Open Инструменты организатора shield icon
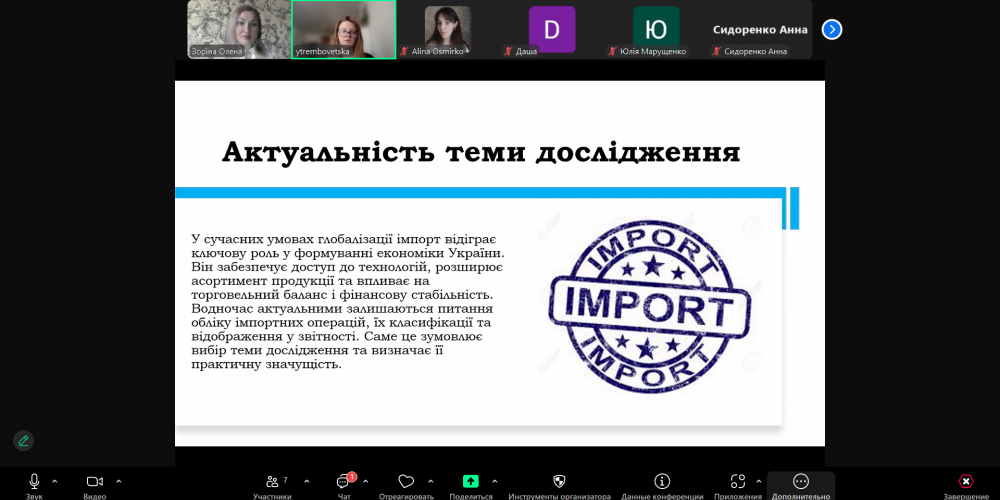Screen dimensions: 1000x500 click(559, 482)
